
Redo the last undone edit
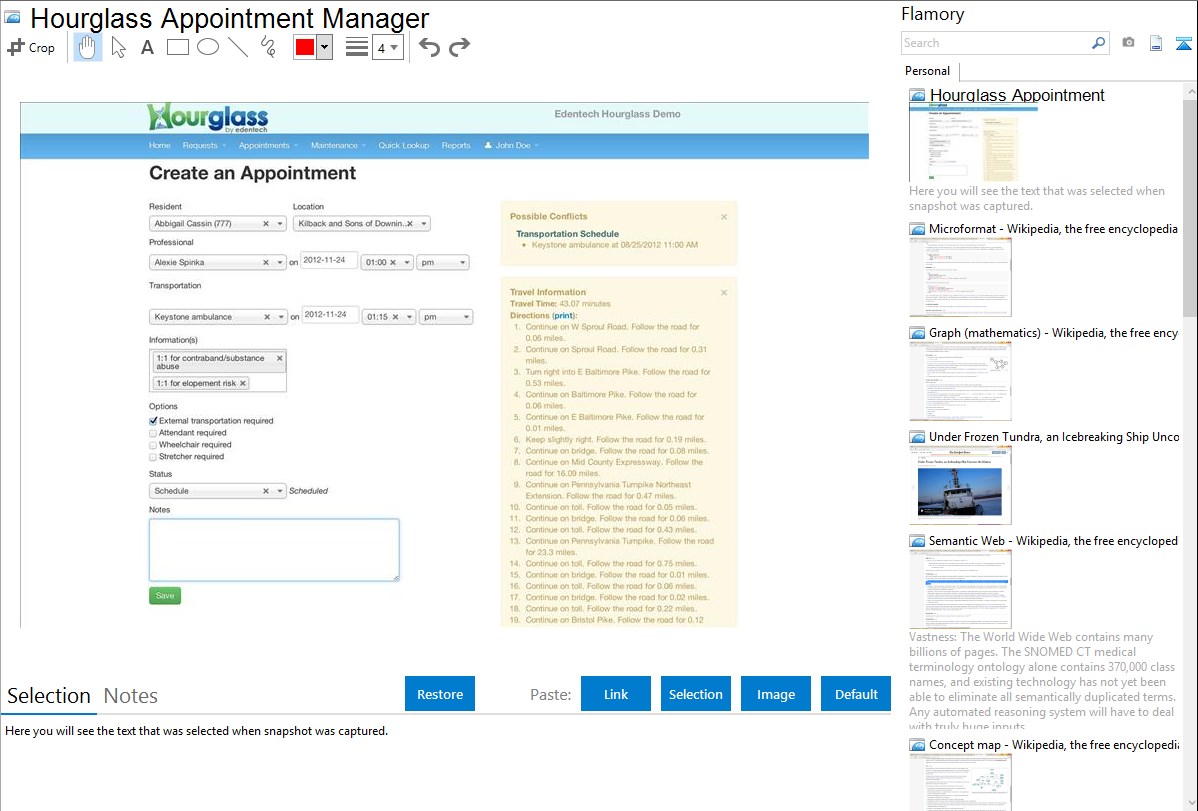[459, 47]
